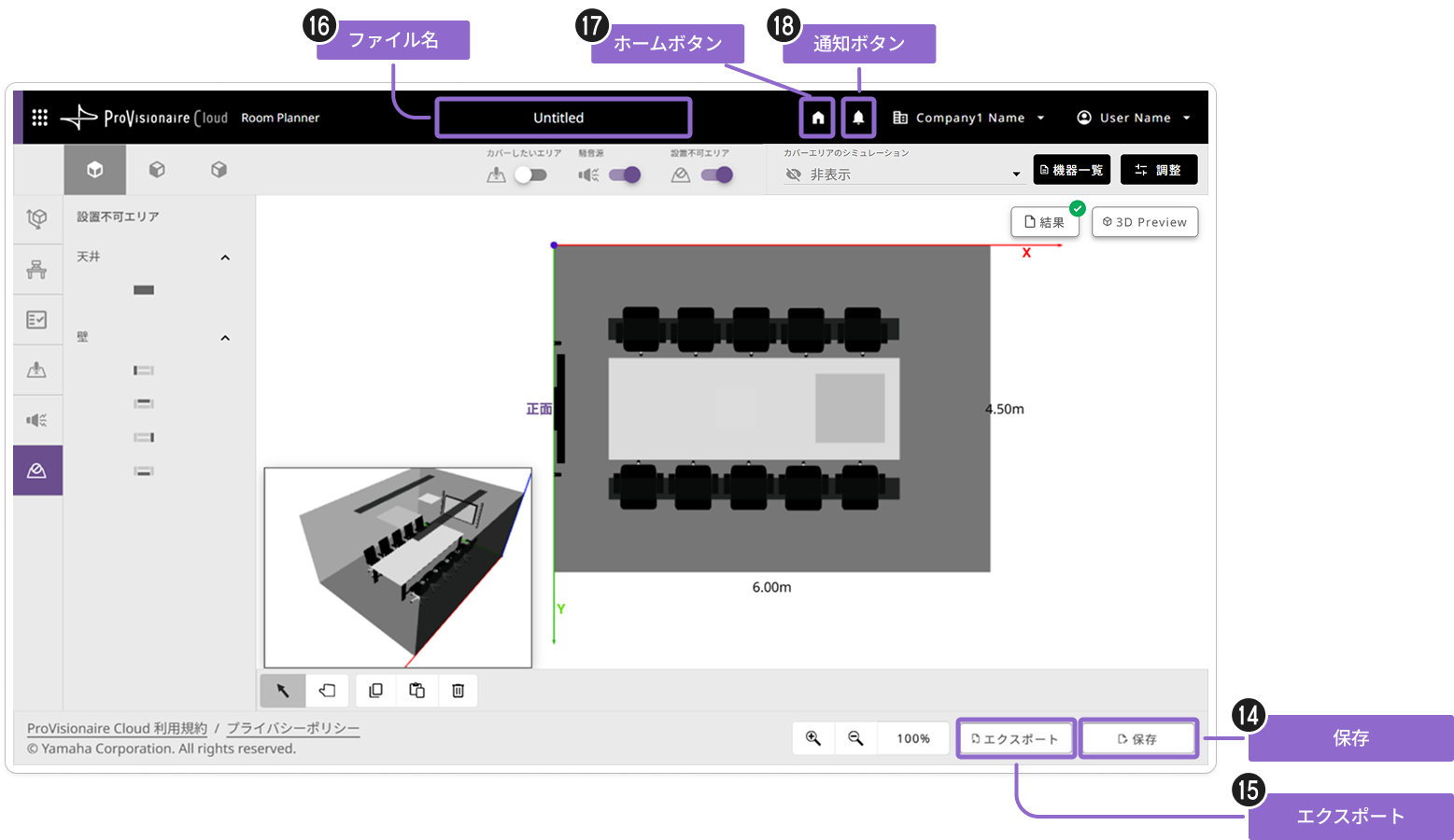Click the ProVisionaire Cloud logo

click(144, 118)
